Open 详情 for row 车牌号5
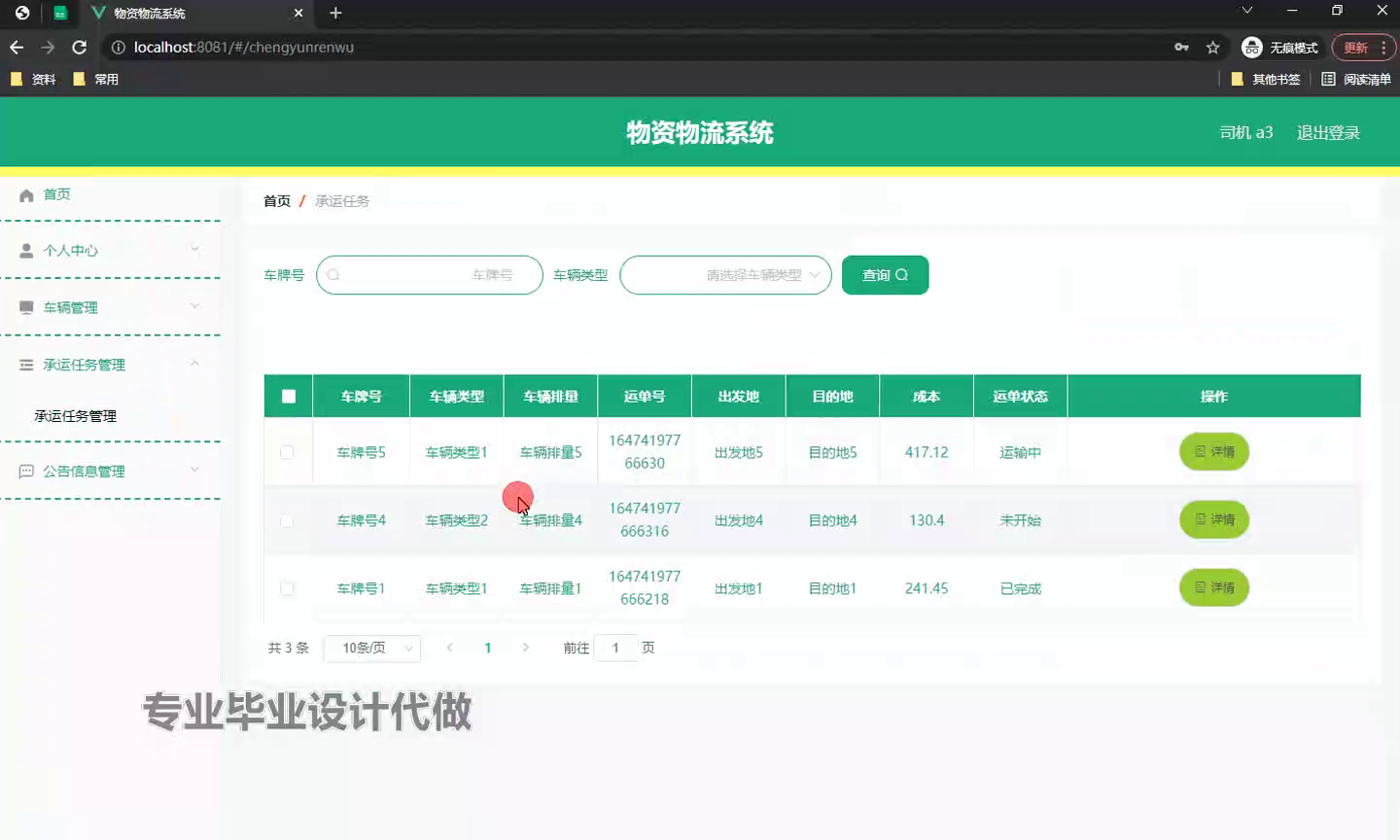This screenshot has width=1400, height=840. (x=1214, y=451)
